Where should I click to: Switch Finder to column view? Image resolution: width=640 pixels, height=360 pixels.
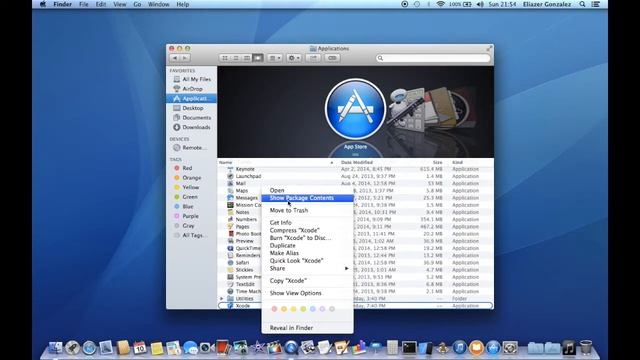[247, 58]
